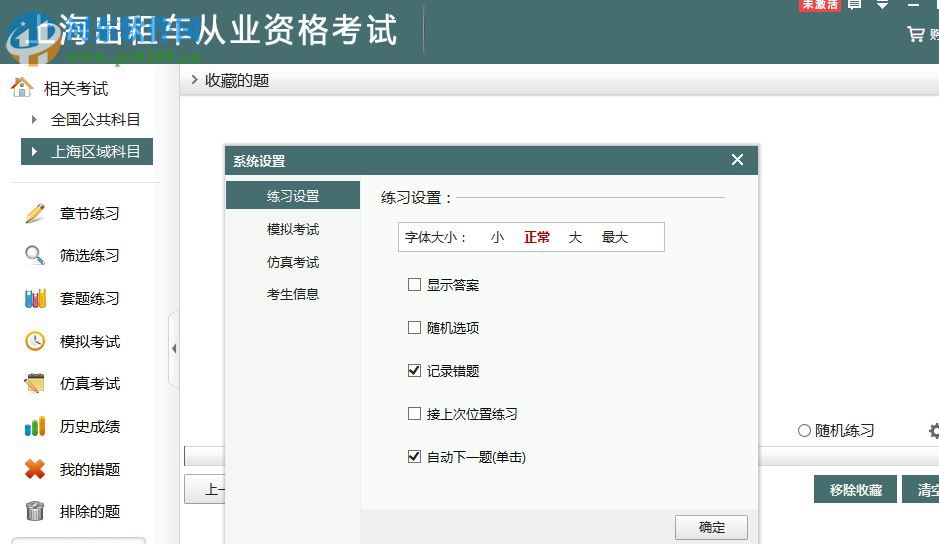939x544 pixels.
Task: Click the 收藏的题 breadcrumb text
Action: [x=237, y=80]
